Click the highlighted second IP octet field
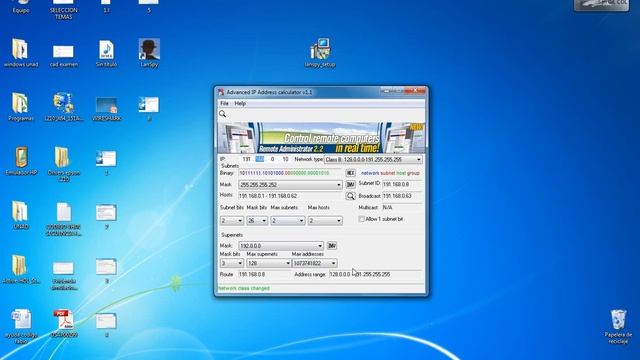This screenshot has height=360, width=640. coord(260,159)
